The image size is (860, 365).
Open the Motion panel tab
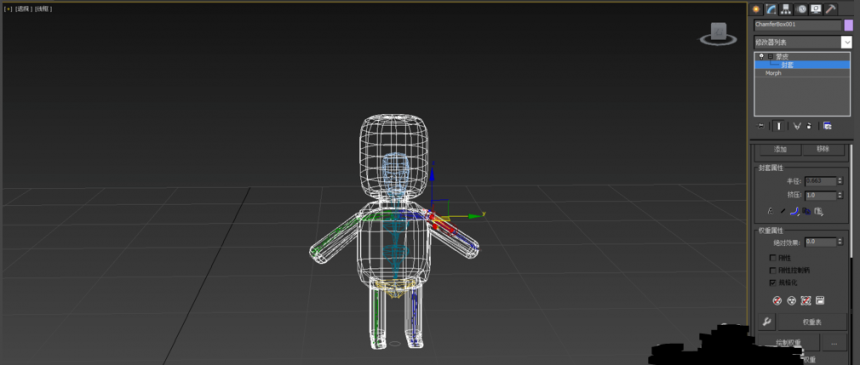(801, 9)
